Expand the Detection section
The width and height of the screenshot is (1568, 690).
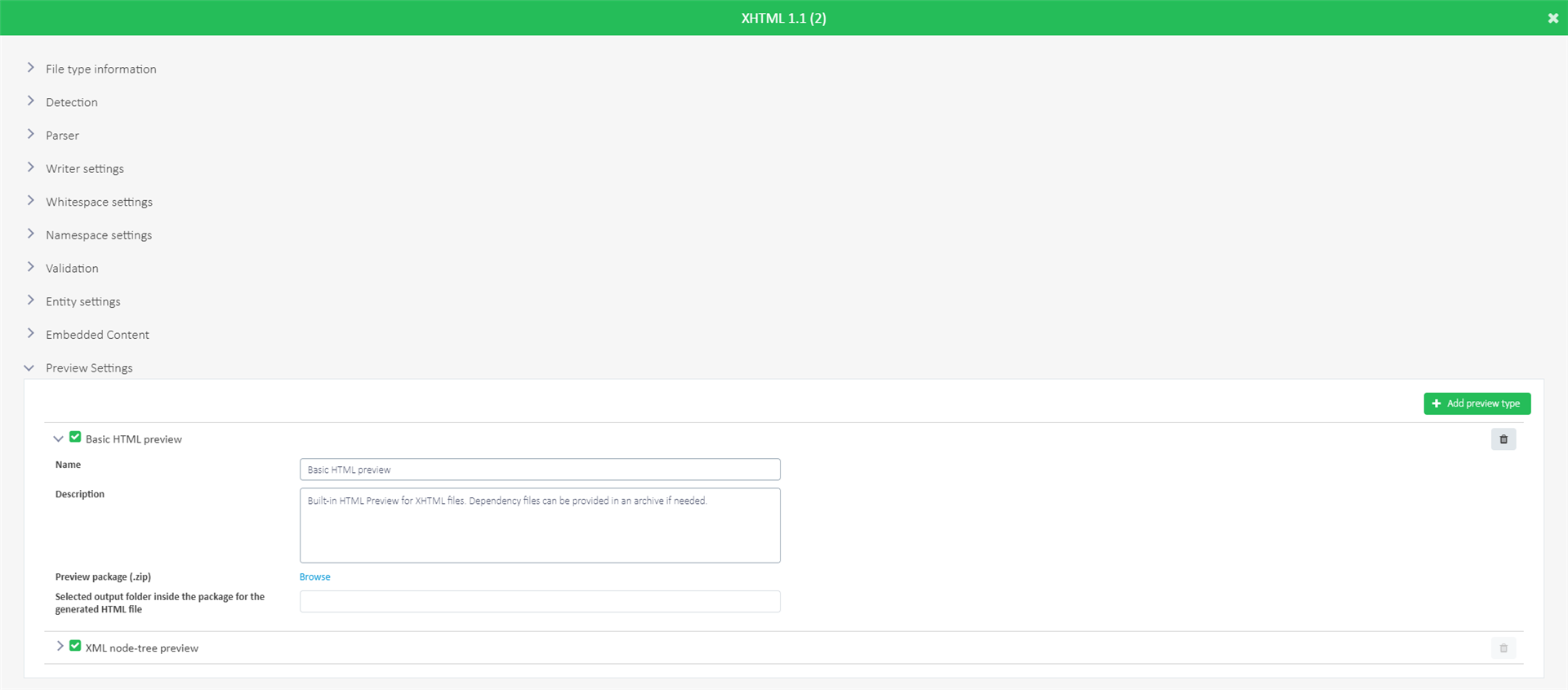pyautogui.click(x=30, y=101)
